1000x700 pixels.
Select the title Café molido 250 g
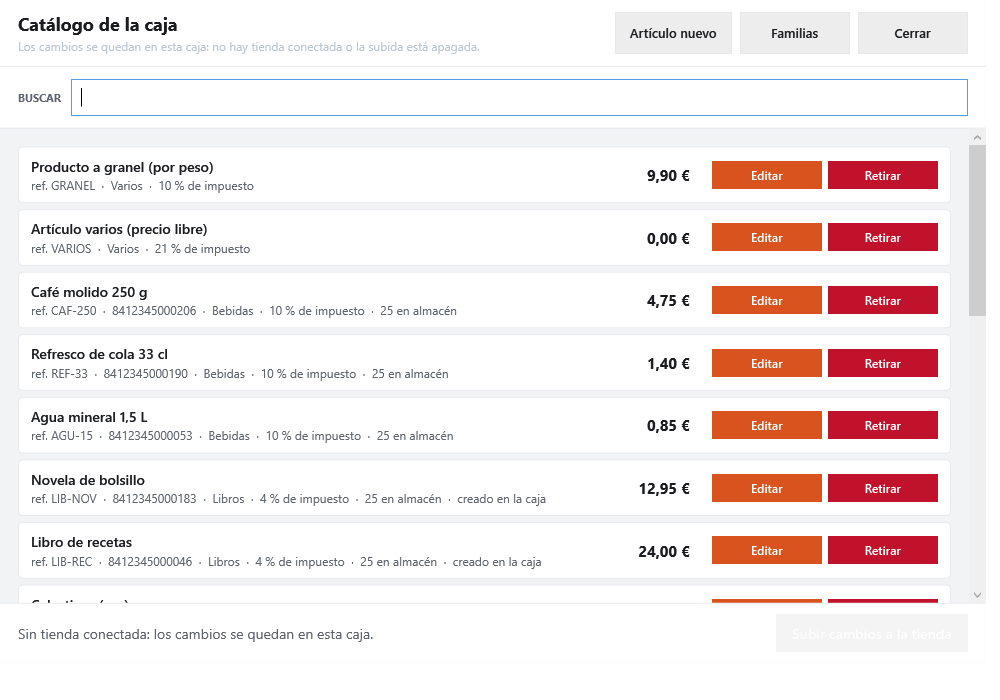point(89,292)
